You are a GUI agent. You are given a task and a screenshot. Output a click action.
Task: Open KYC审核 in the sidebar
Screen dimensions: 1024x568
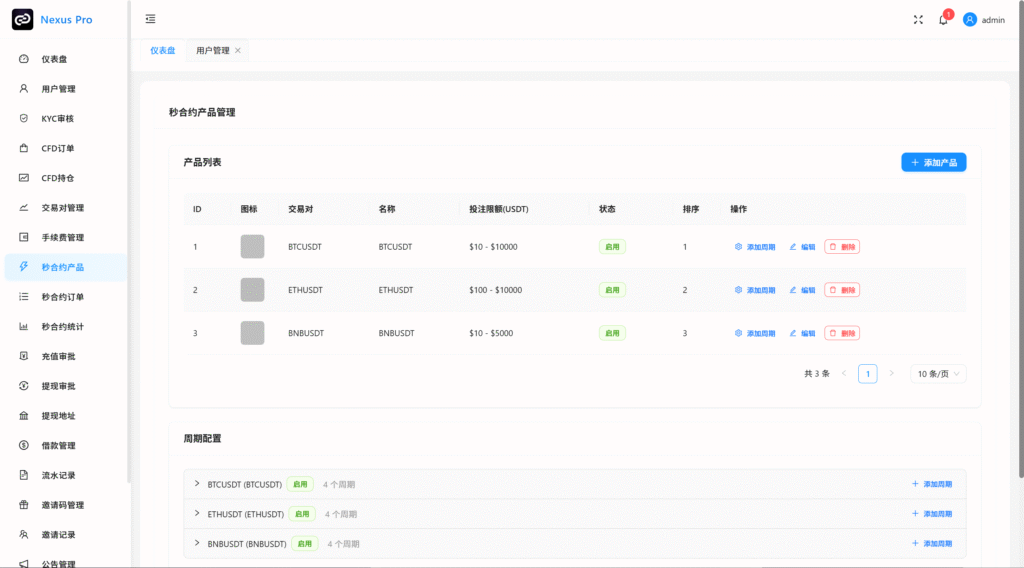(58, 118)
